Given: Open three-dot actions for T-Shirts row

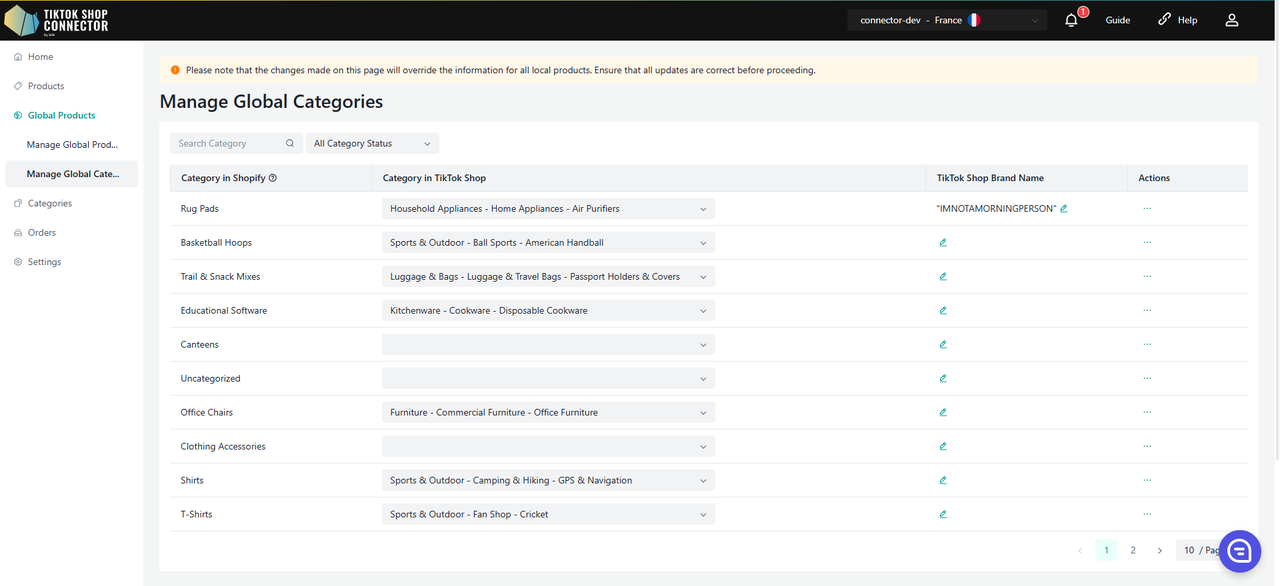Looking at the screenshot, I should pyautogui.click(x=1147, y=514).
